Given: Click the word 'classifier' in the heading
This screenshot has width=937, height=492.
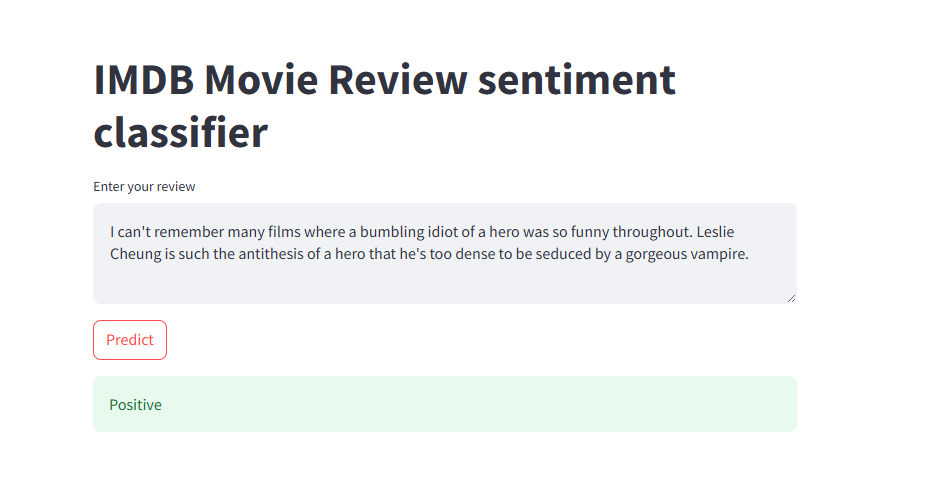Looking at the screenshot, I should pos(180,133).
